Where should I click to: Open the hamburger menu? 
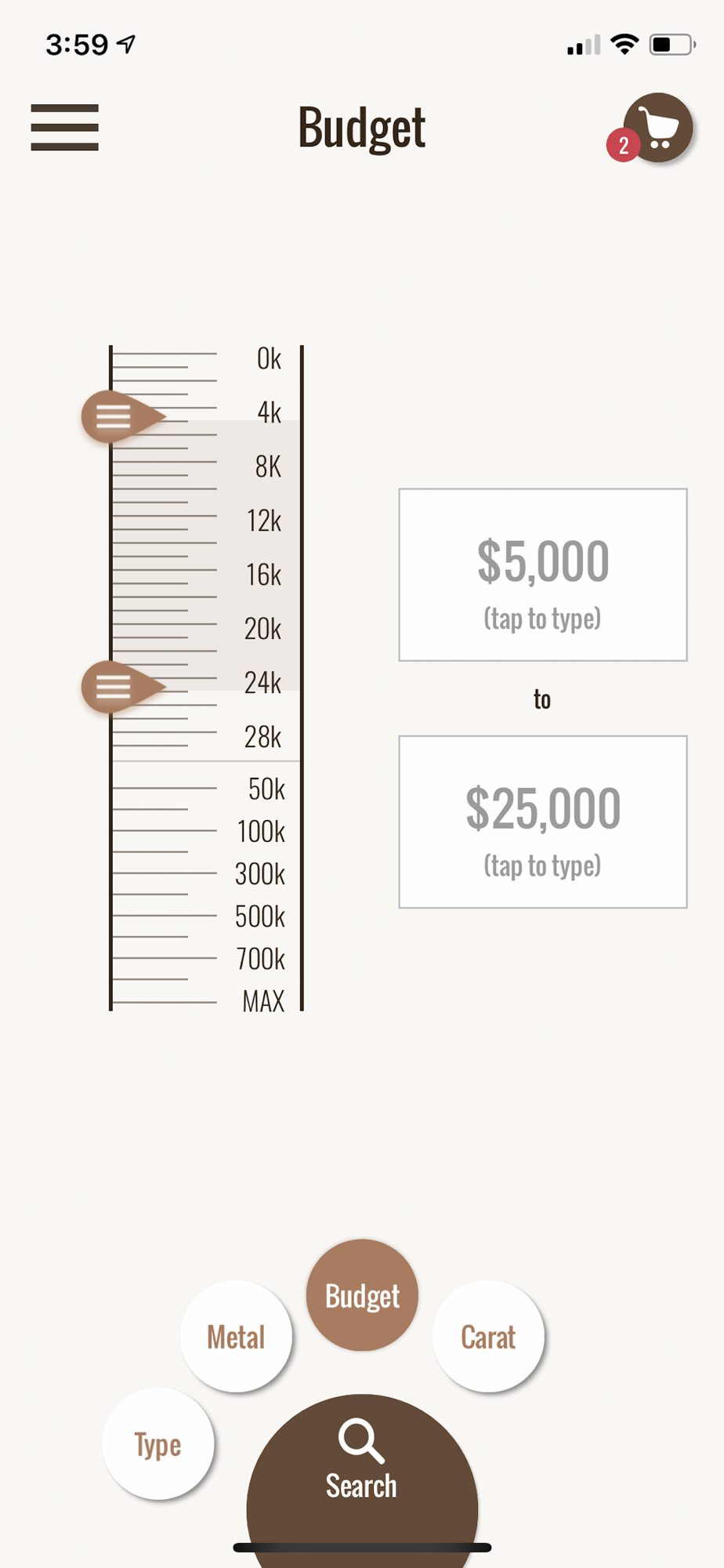coord(64,127)
